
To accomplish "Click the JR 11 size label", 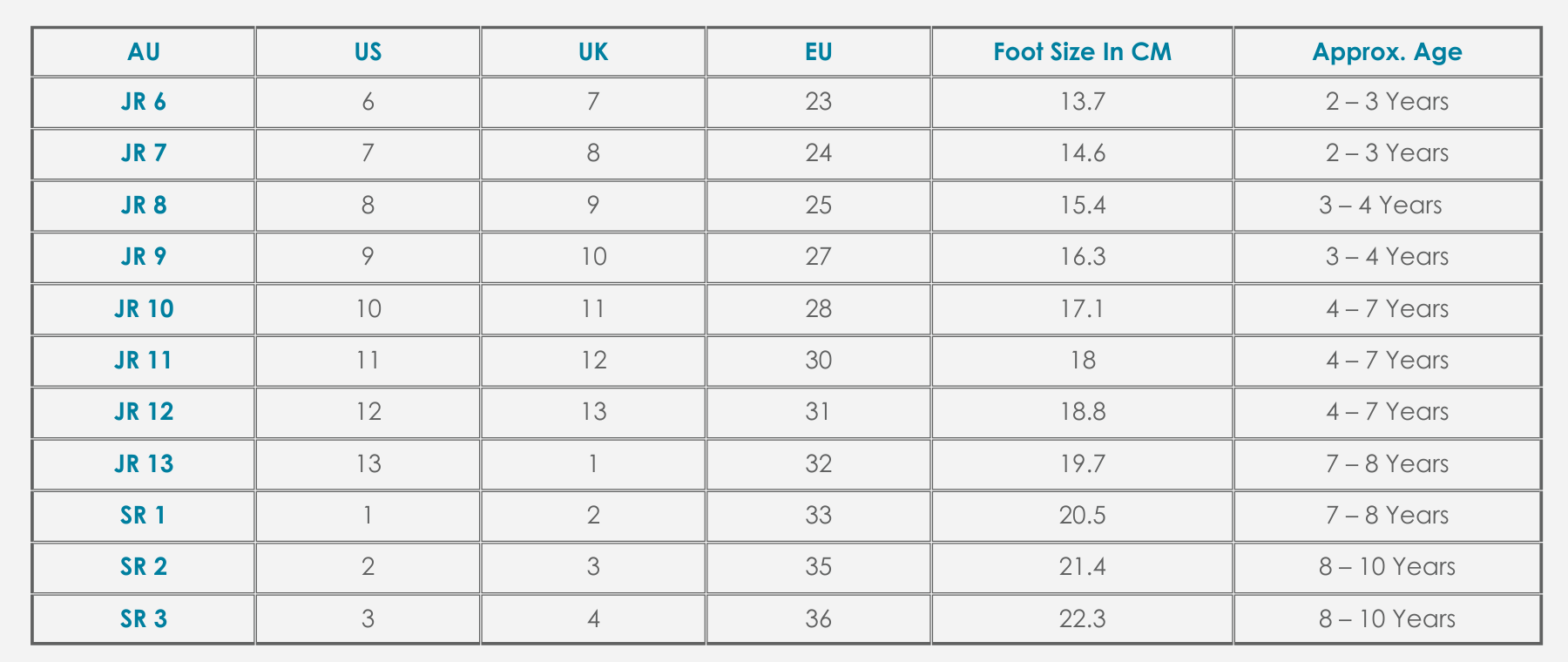I will point(144,361).
